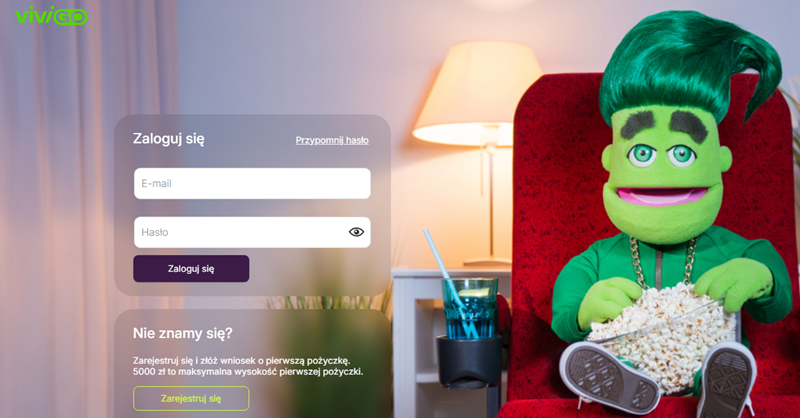The width and height of the screenshot is (800, 418).
Task: Click the puppet's right sneaker sole
Action: (x=726, y=380)
